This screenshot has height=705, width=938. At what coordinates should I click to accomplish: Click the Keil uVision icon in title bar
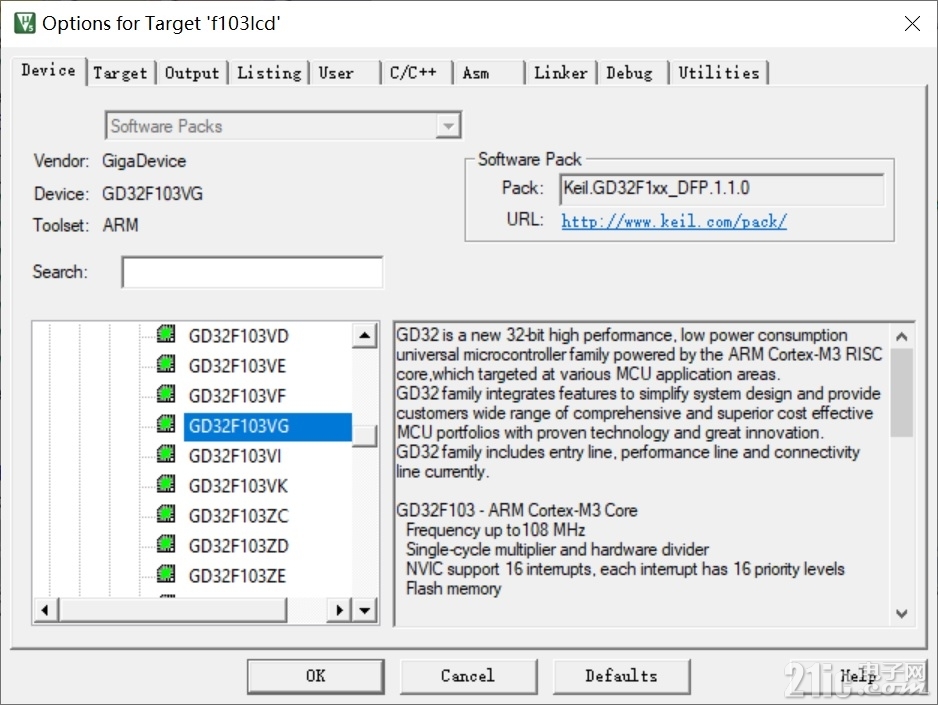25,23
